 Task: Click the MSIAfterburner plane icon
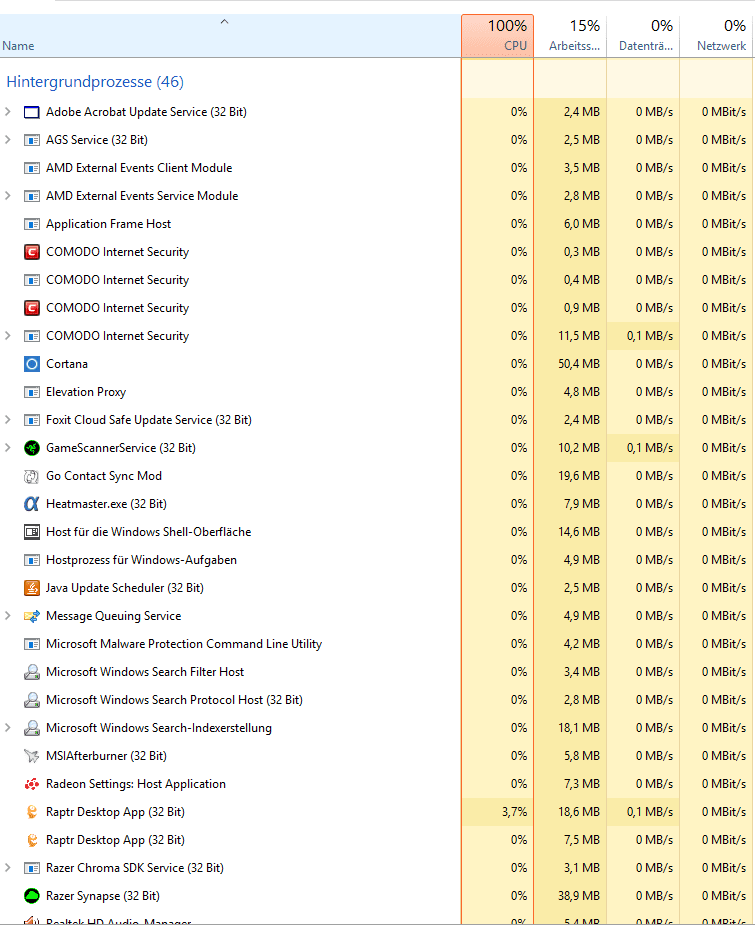pos(31,756)
